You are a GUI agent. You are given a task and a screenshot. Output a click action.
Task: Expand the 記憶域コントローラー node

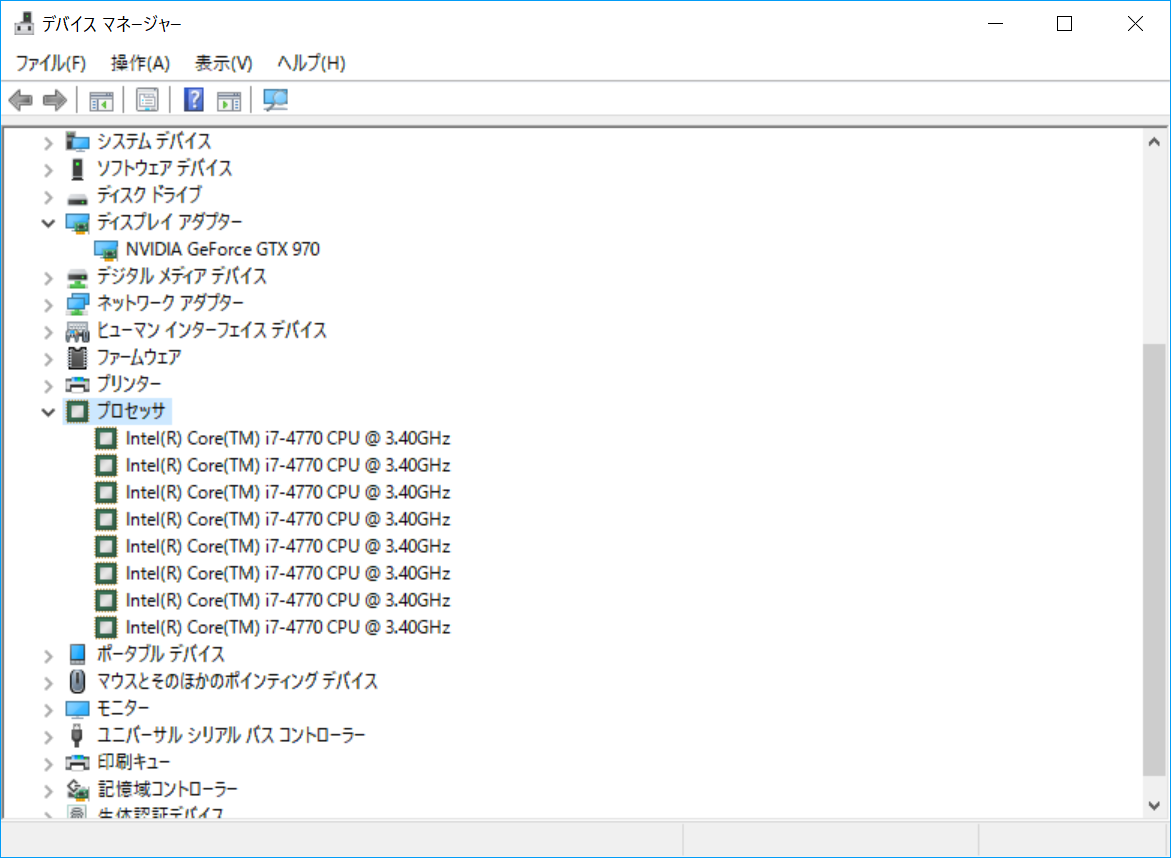49,791
